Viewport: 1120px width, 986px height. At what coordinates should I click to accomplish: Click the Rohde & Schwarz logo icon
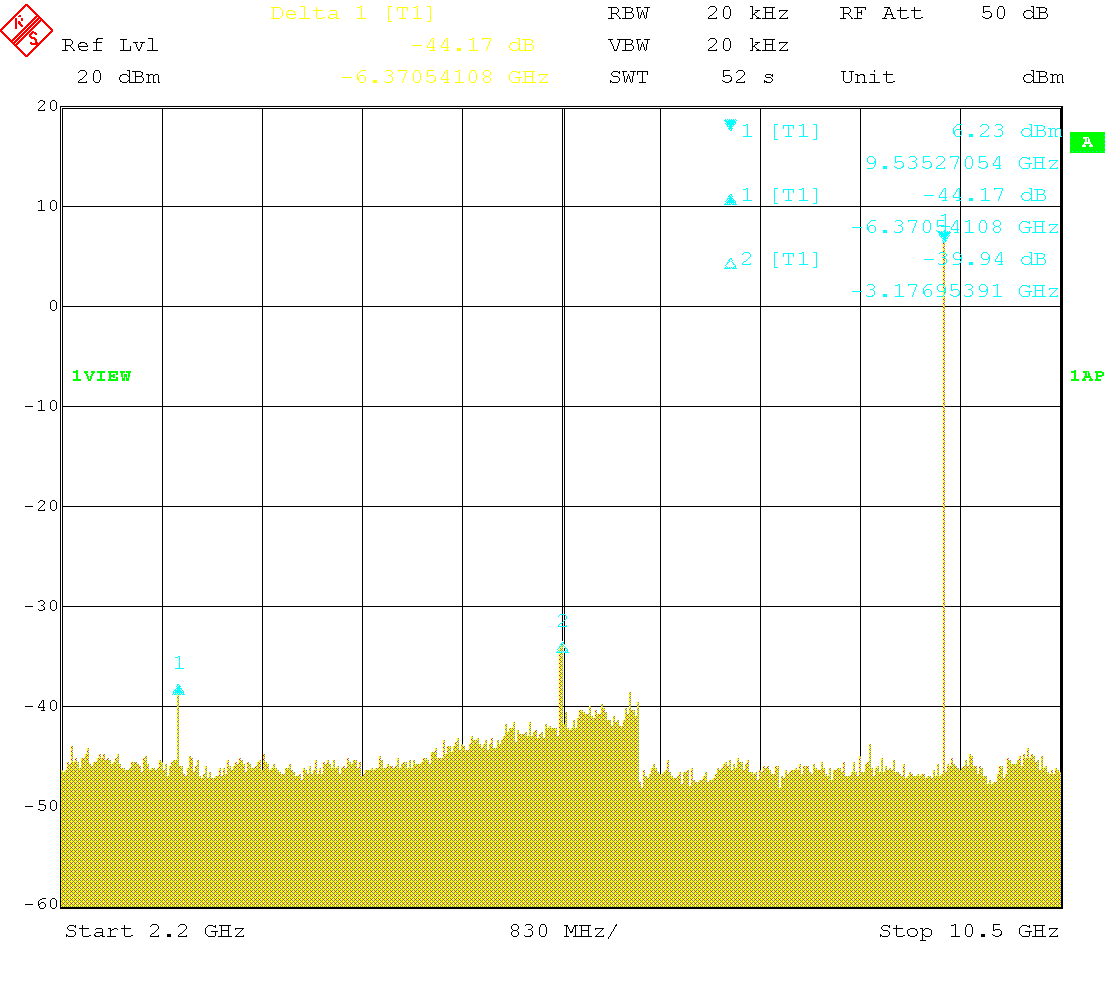tap(26, 30)
